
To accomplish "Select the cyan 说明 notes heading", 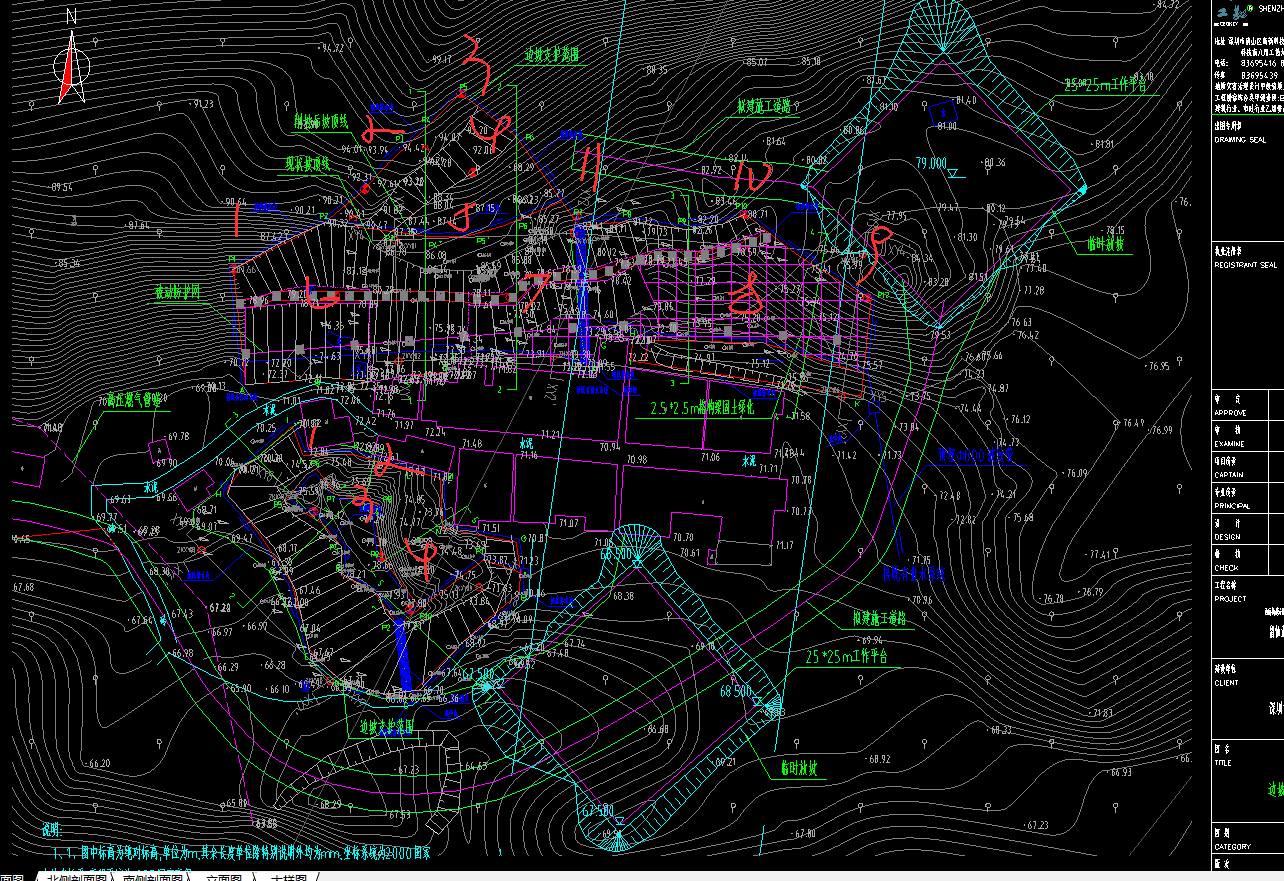I will pos(52,830).
